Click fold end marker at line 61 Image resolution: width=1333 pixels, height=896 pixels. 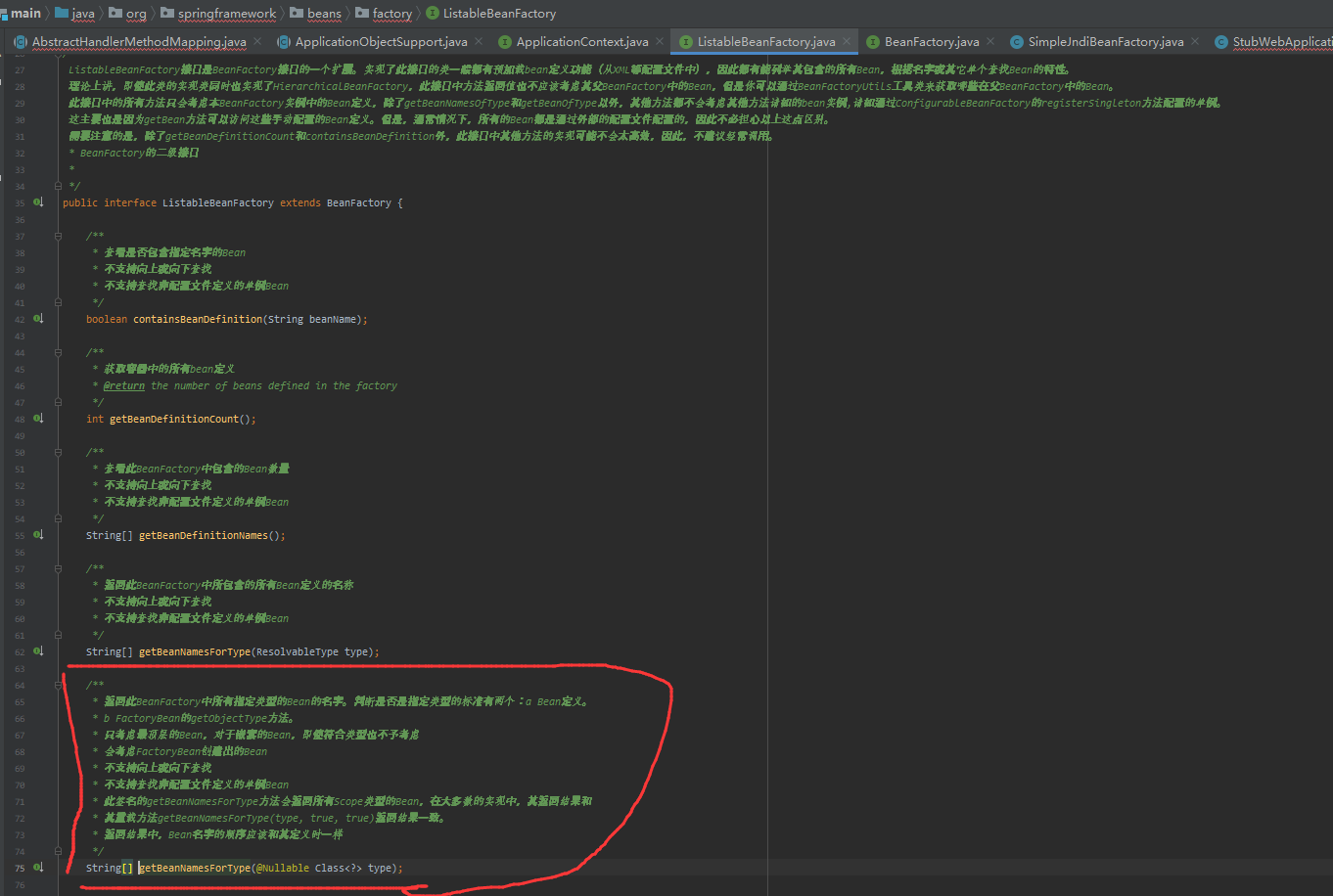point(59,635)
